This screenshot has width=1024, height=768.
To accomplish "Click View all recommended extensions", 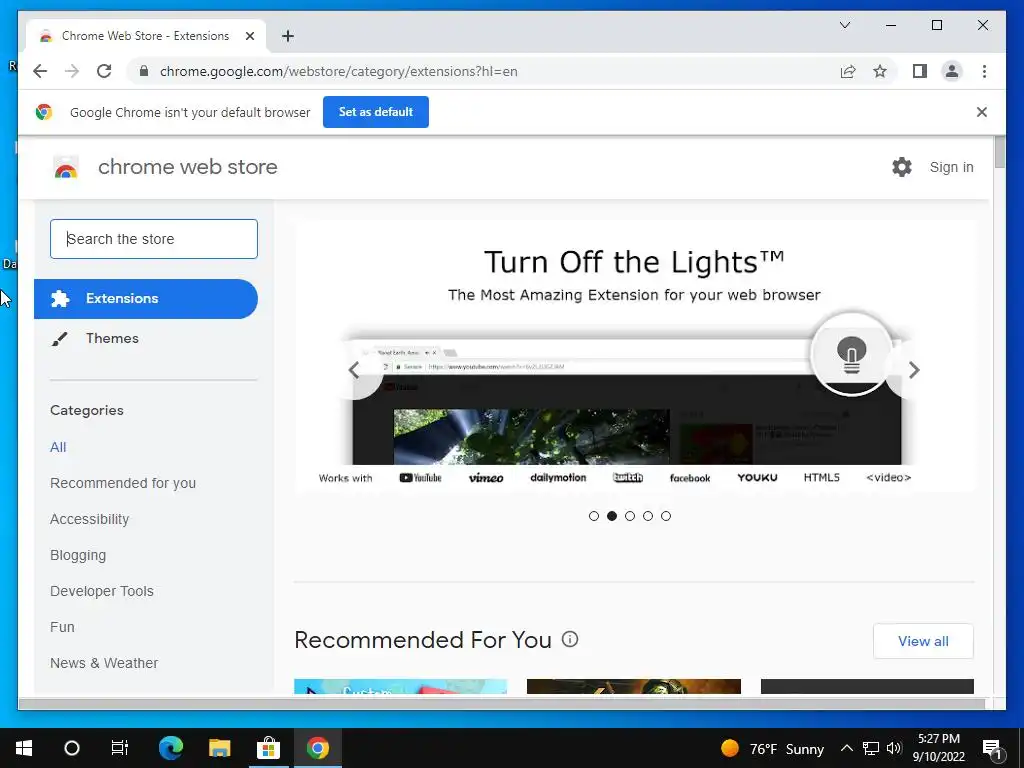I will [923, 641].
